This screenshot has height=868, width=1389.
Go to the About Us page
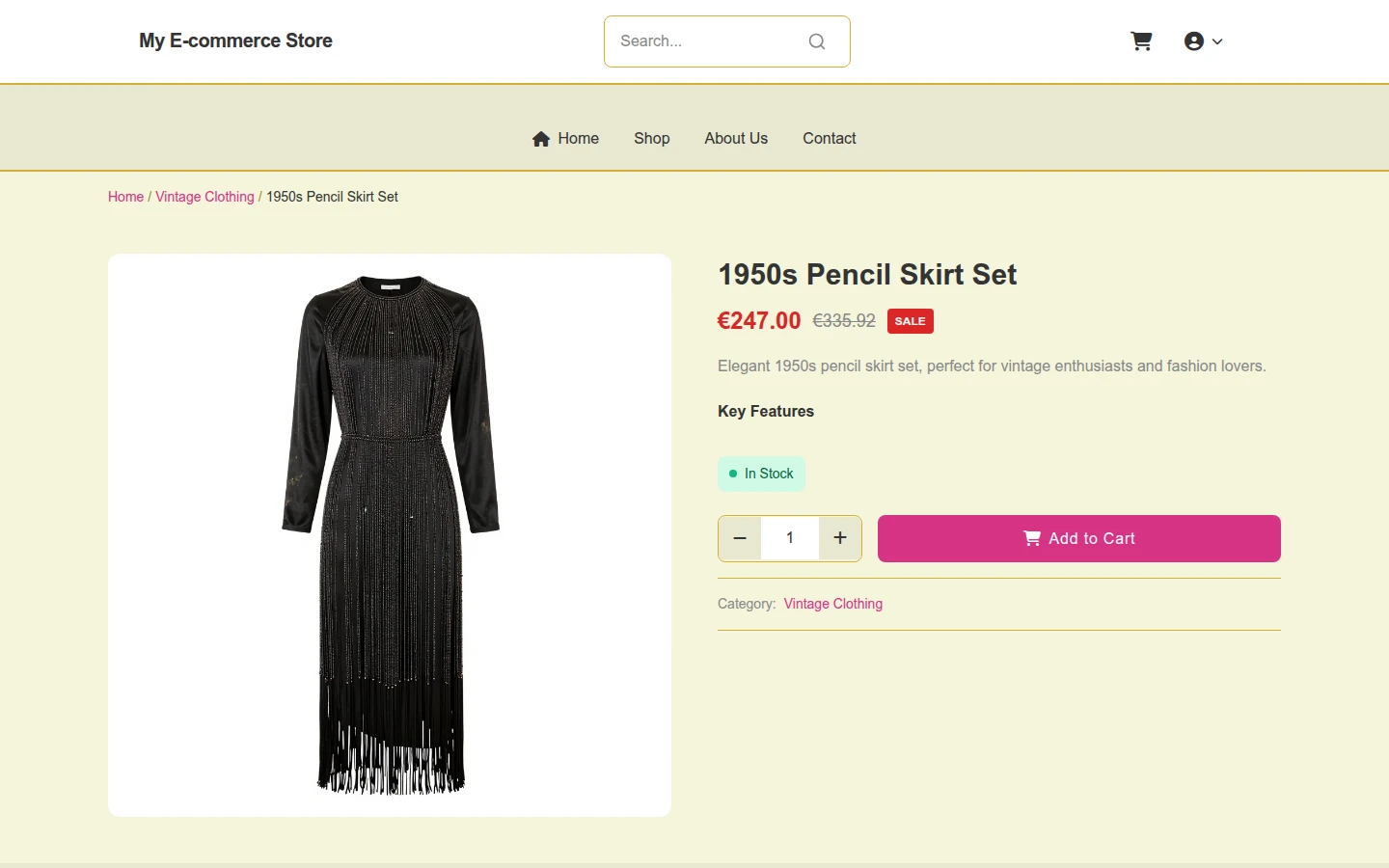click(x=736, y=139)
